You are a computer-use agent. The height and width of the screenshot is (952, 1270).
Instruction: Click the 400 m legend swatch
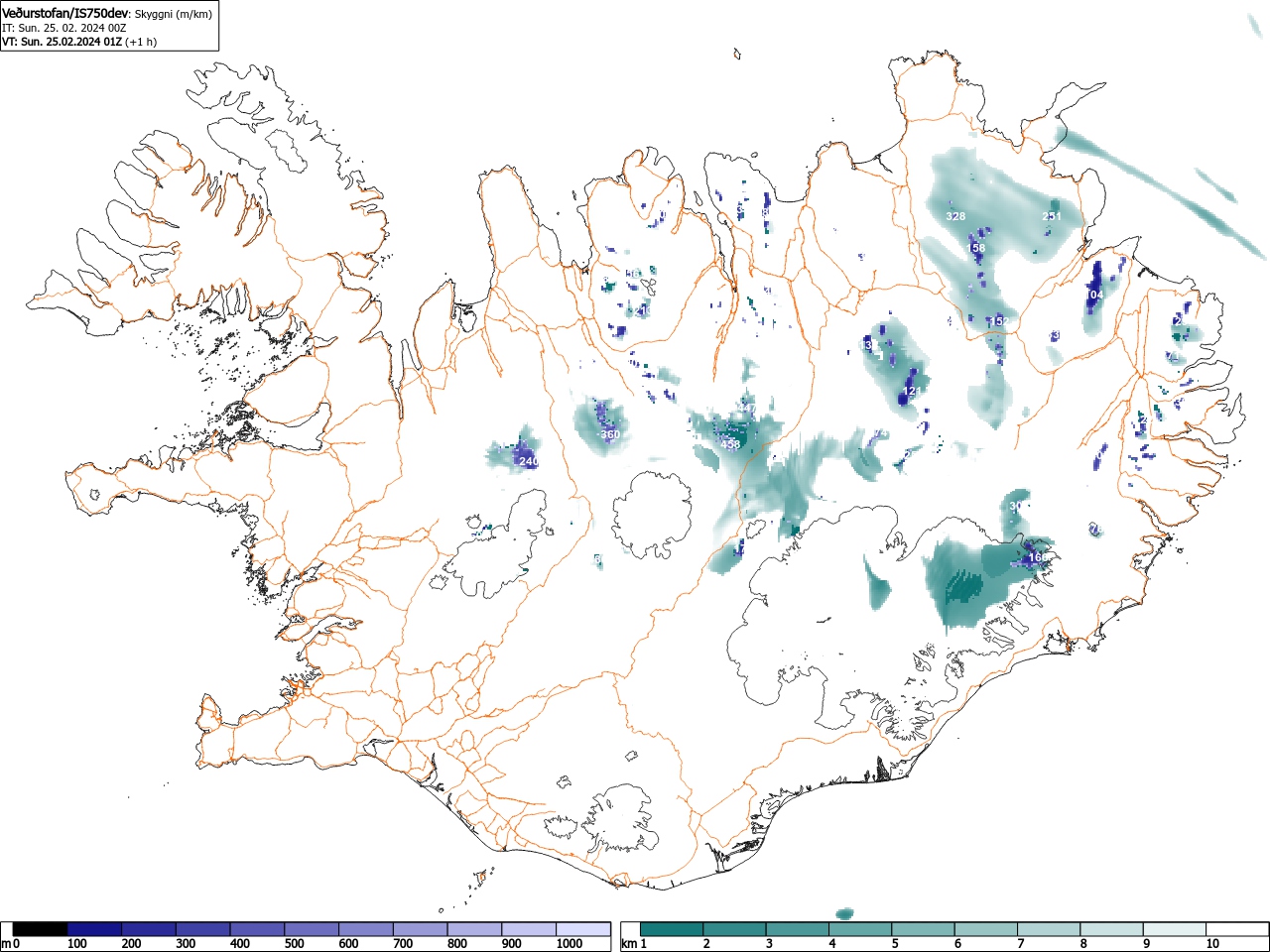(x=257, y=929)
